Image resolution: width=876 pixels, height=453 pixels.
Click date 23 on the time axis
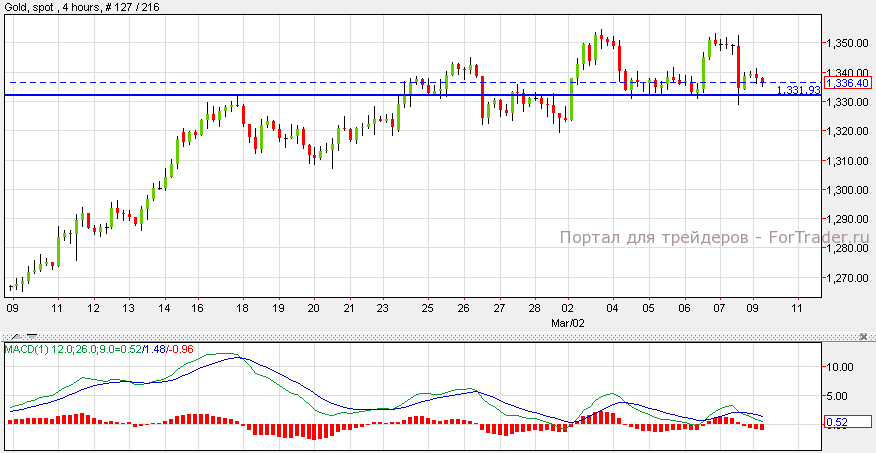[x=383, y=308]
